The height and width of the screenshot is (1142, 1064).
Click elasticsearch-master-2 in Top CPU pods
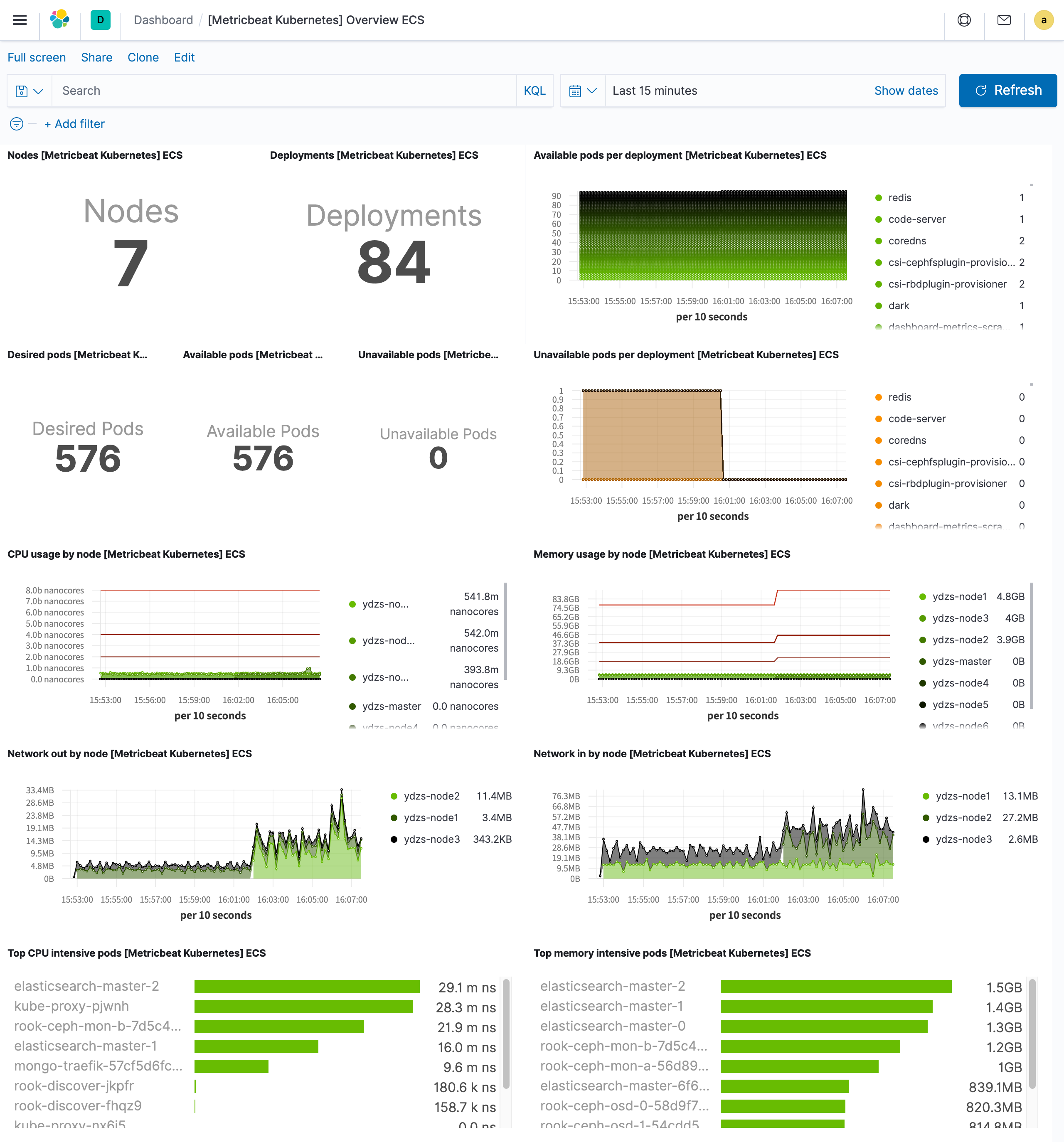(255, 986)
